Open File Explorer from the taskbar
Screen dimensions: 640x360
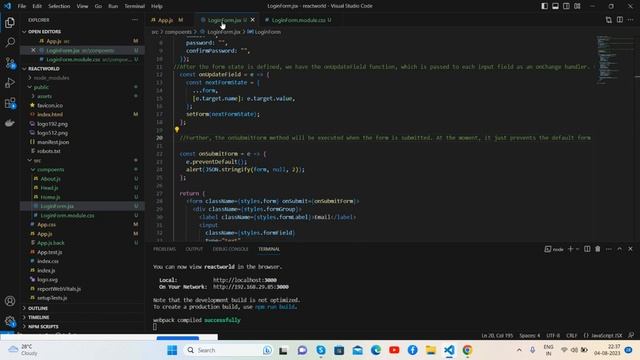pos(431,350)
